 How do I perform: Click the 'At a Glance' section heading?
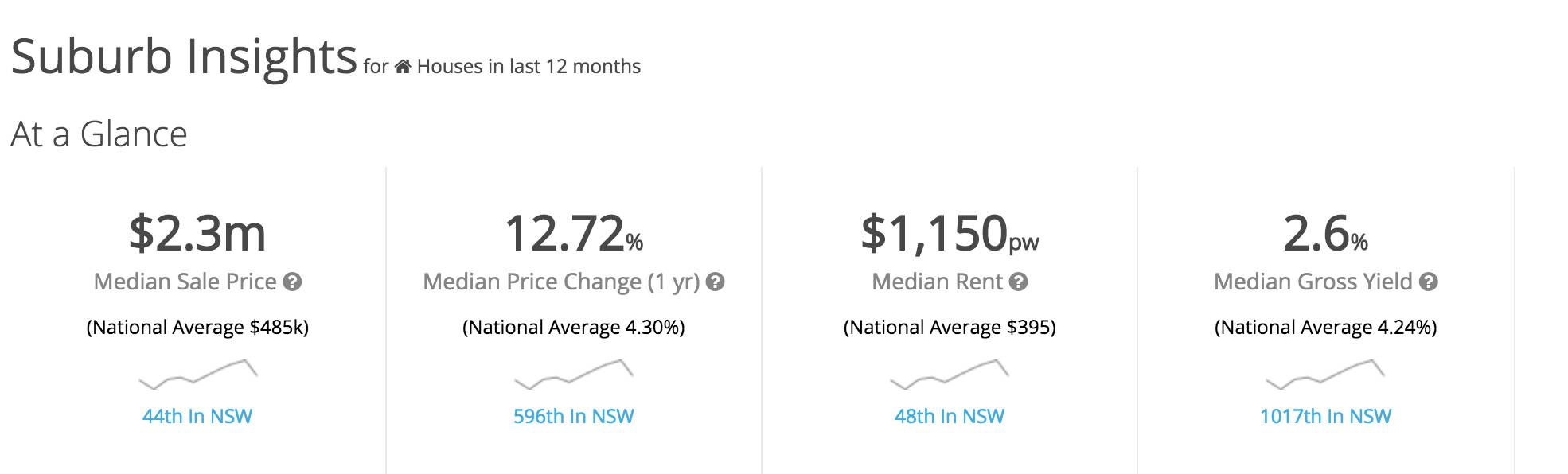[99, 134]
